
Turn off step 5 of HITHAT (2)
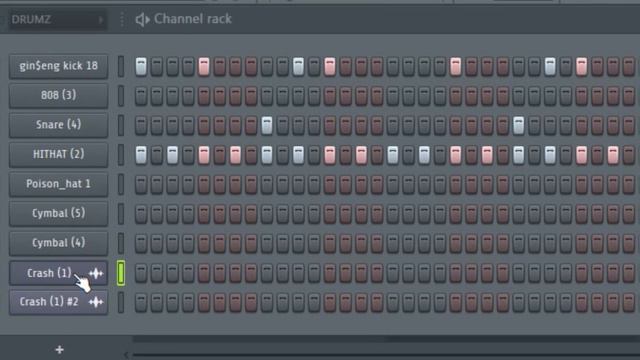tap(204, 155)
